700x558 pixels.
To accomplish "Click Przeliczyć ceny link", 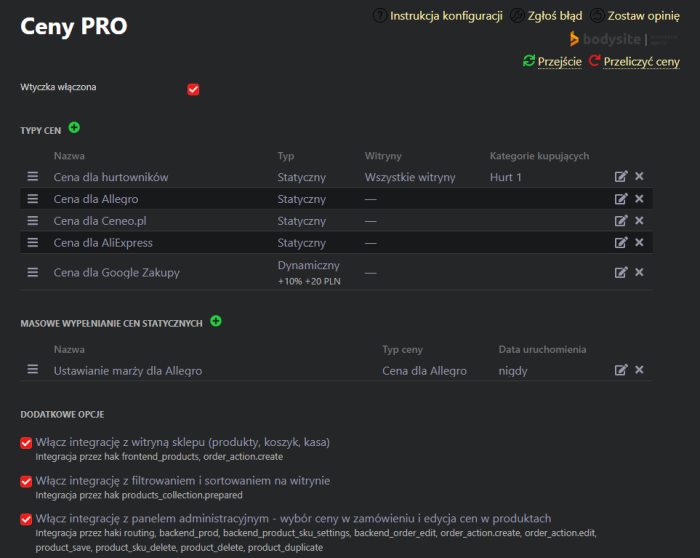I will (642, 62).
